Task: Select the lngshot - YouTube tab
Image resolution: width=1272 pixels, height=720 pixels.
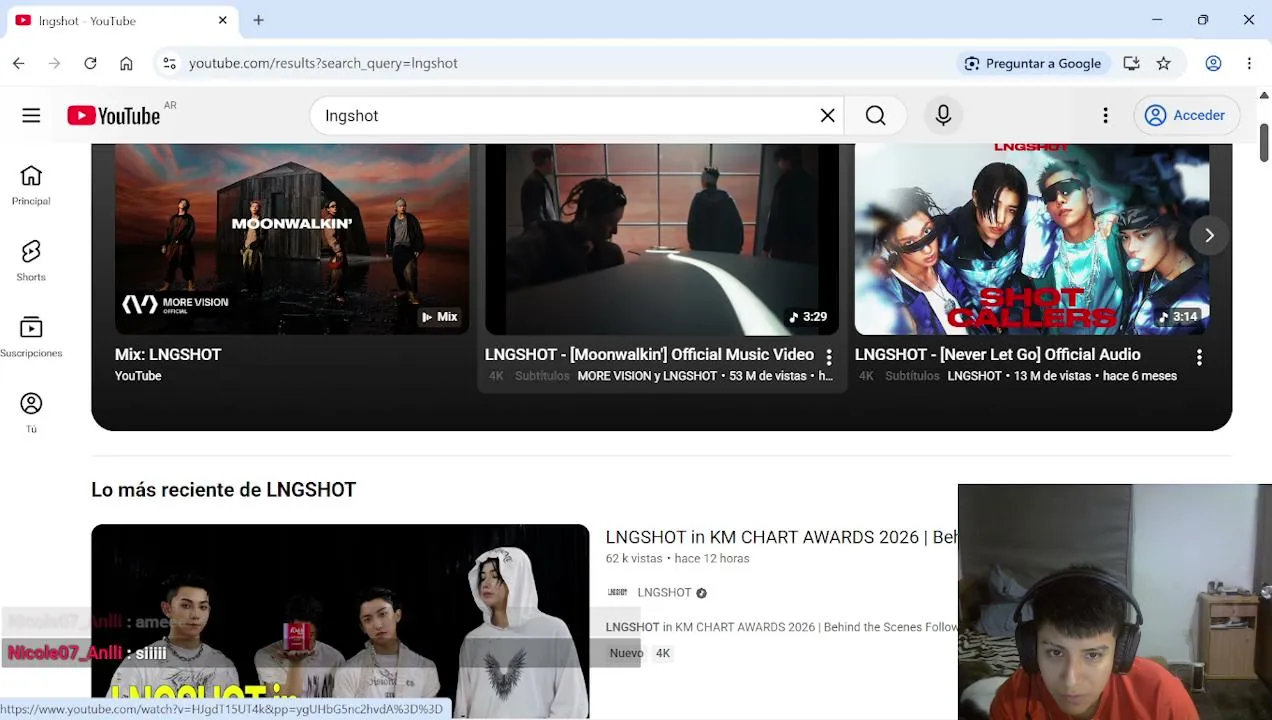Action: pyautogui.click(x=120, y=20)
